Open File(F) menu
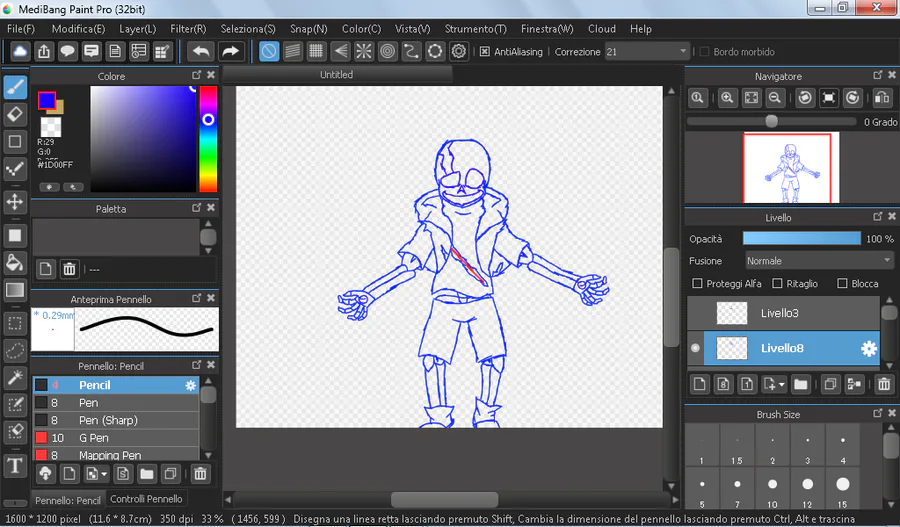Image resolution: width=900 pixels, height=527 pixels. [21, 29]
